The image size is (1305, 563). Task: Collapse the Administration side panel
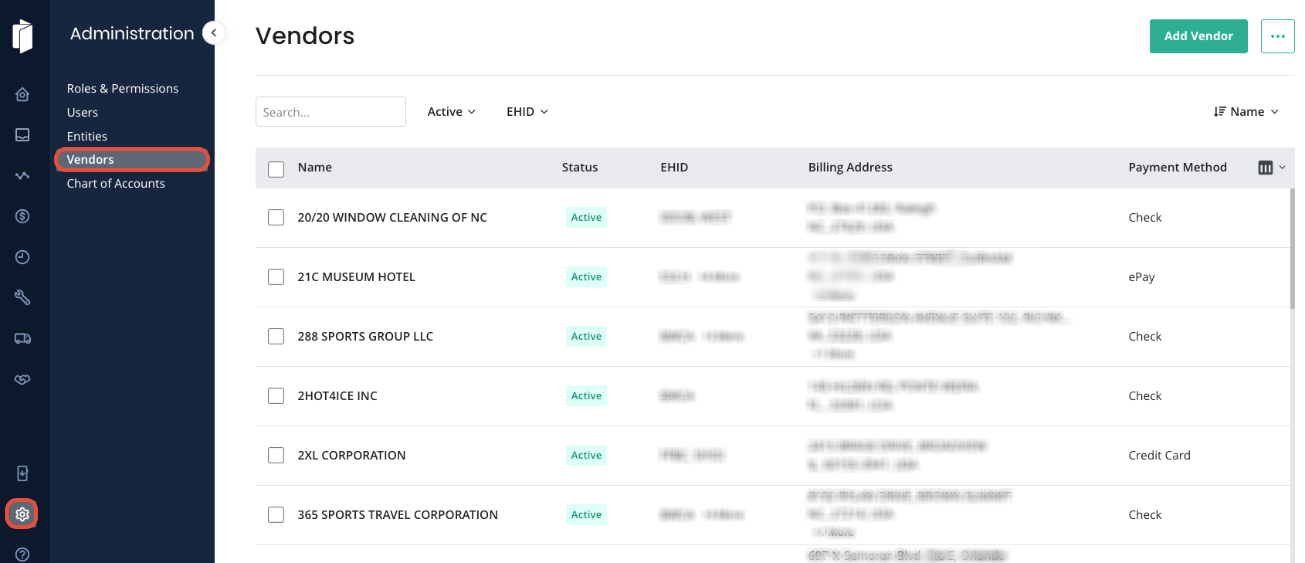coord(213,33)
